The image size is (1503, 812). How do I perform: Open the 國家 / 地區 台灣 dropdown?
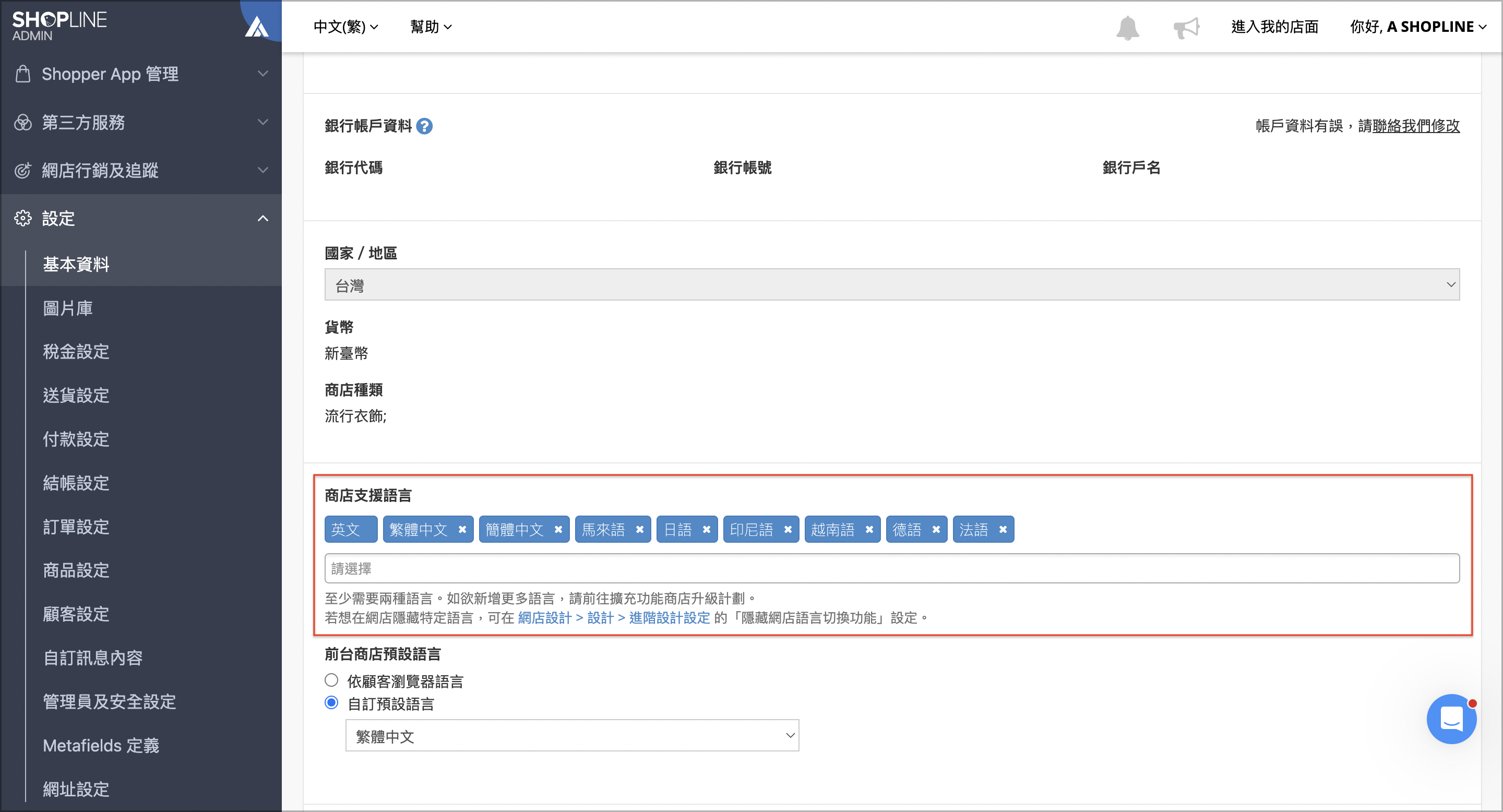click(x=892, y=284)
